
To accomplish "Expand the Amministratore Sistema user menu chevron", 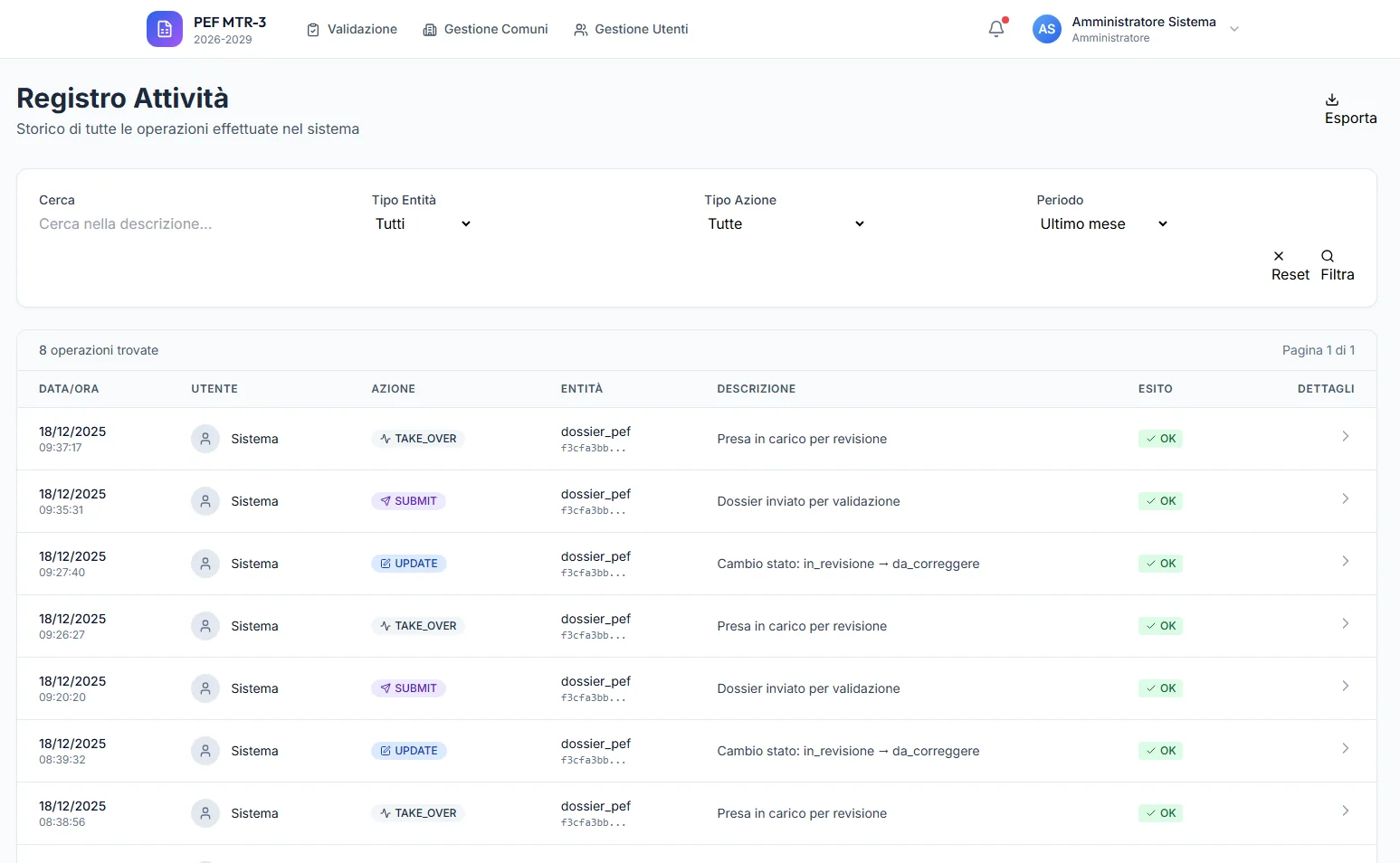I will [1234, 29].
